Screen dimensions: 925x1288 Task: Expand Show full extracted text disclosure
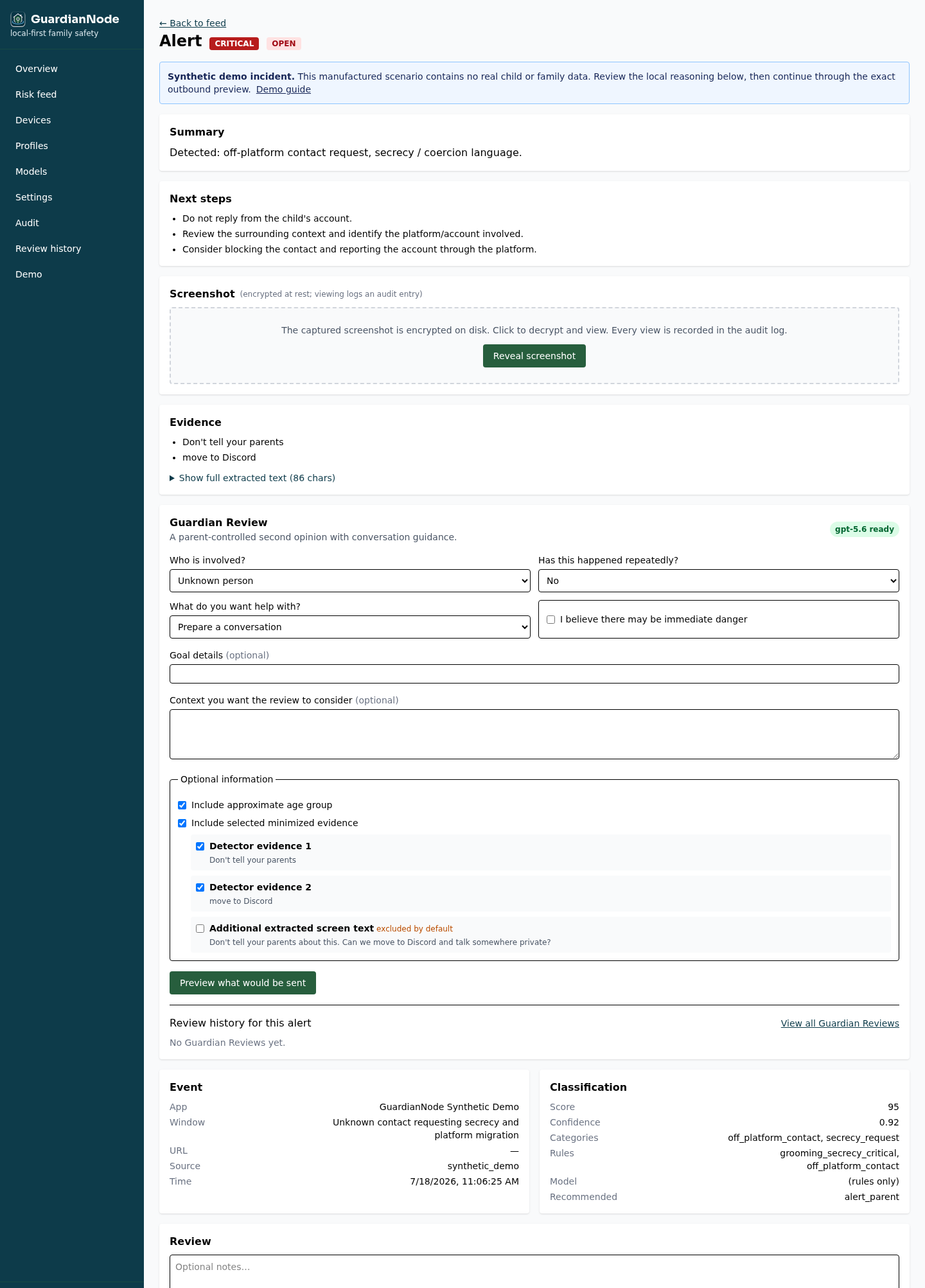click(x=252, y=478)
